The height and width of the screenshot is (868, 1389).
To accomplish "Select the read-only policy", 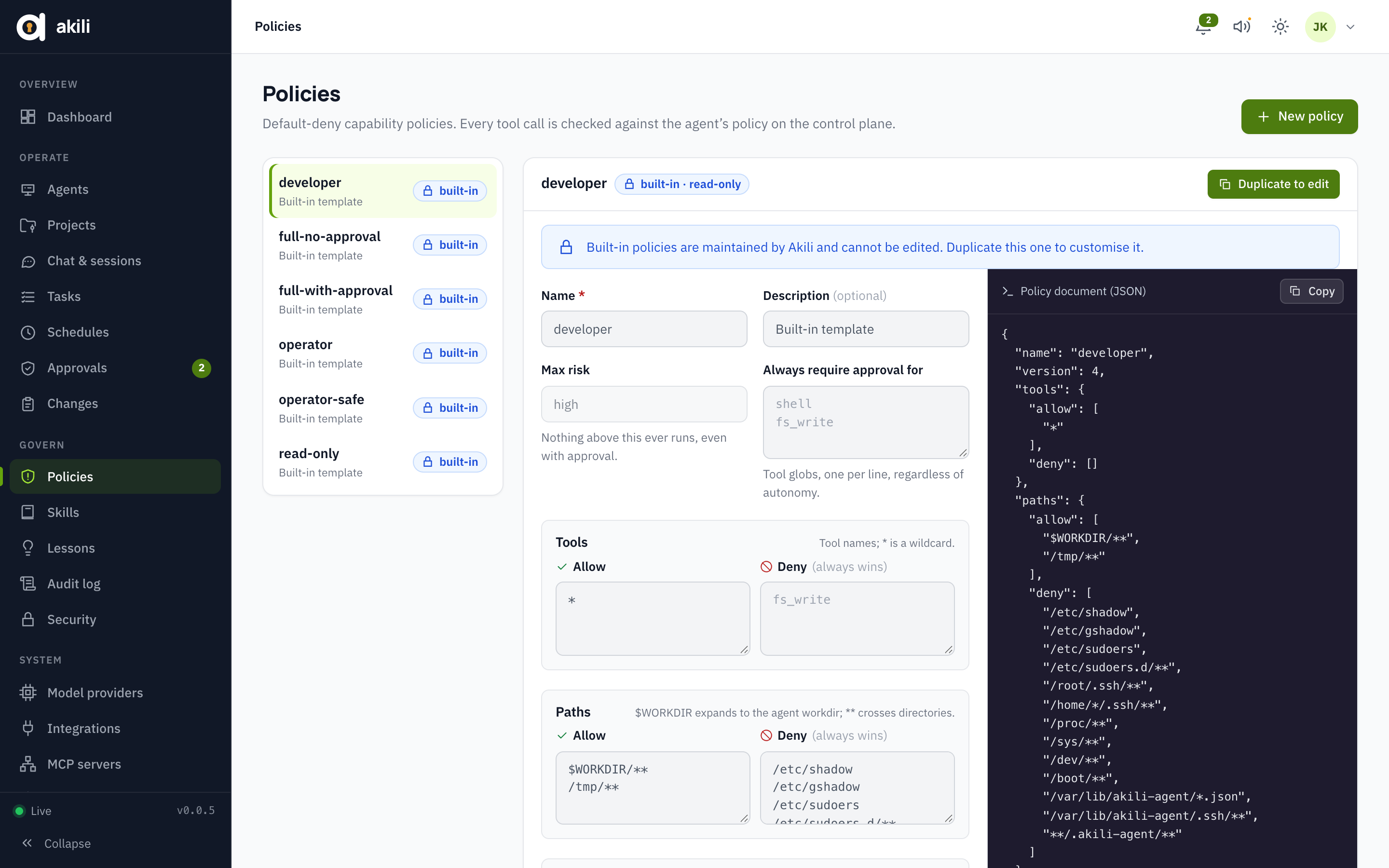I will [383, 462].
